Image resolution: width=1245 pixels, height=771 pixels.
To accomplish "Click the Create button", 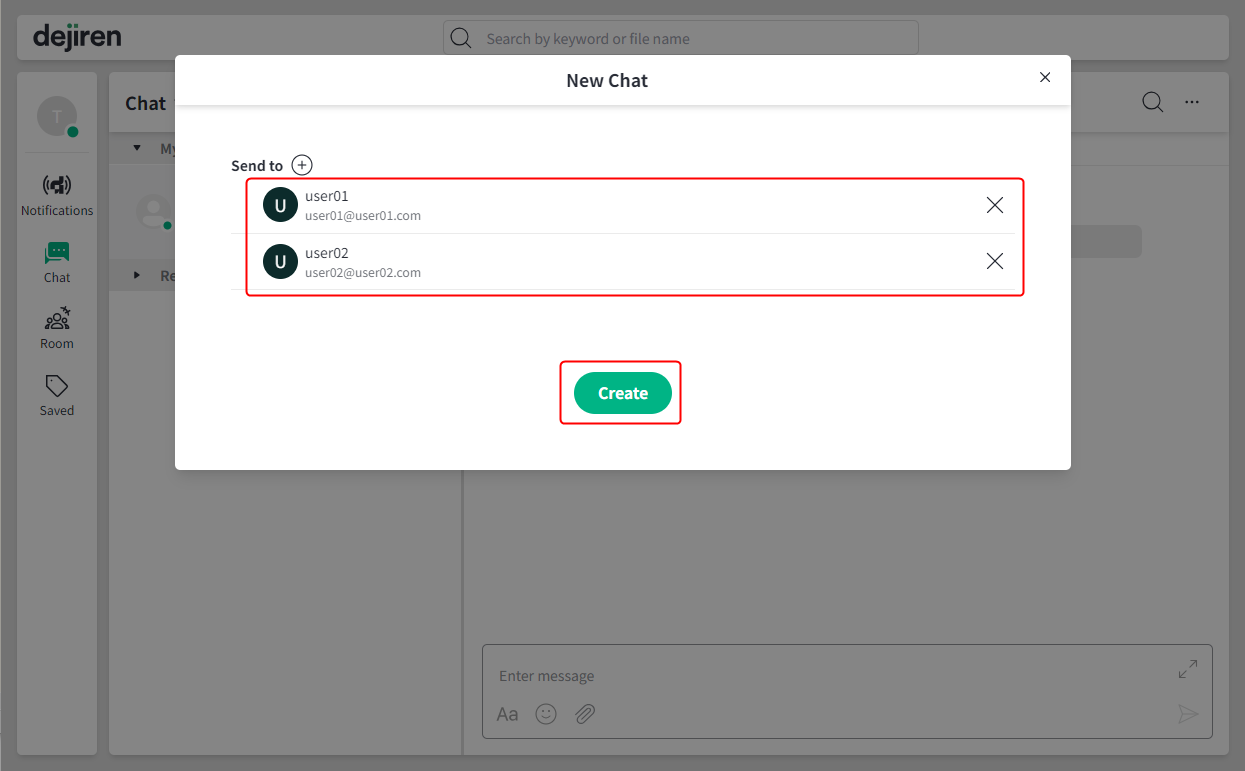I will (x=623, y=393).
